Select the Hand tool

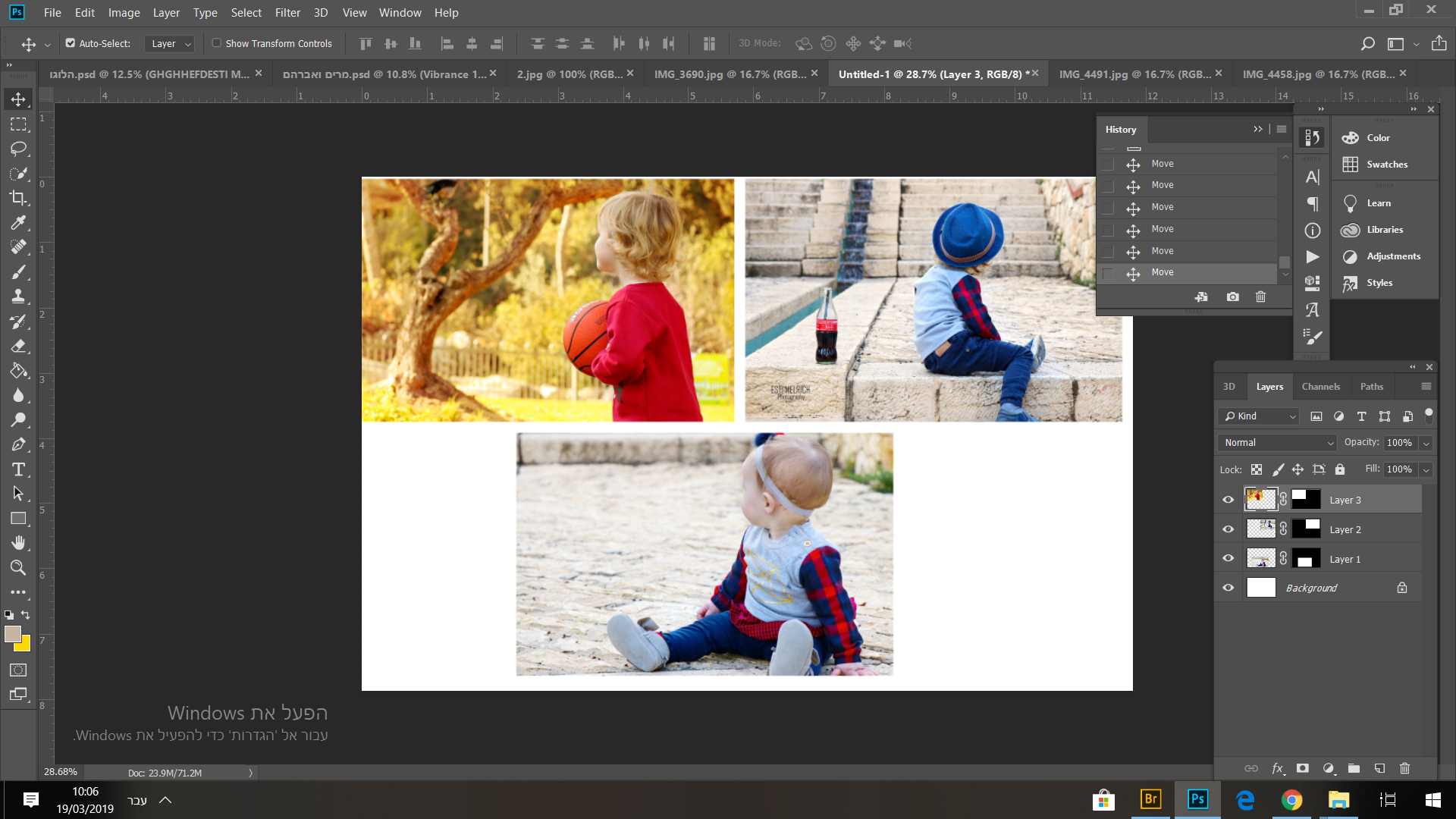18,542
